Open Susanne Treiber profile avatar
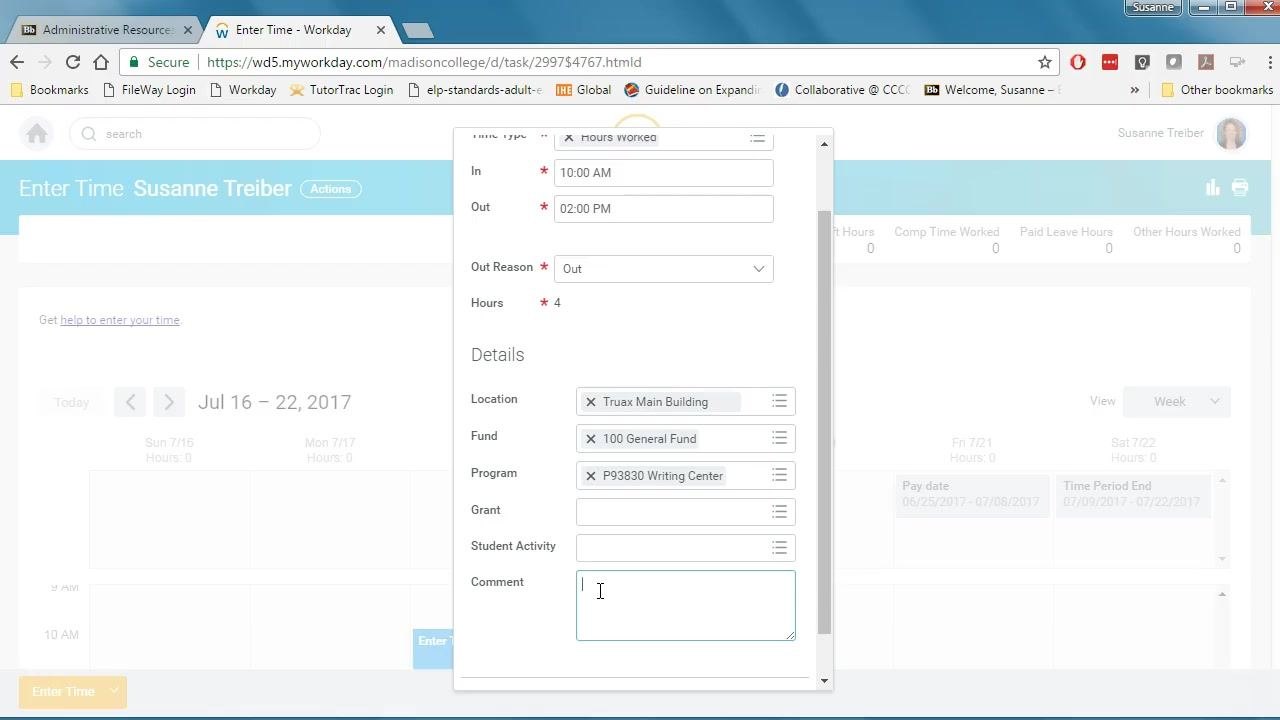The width and height of the screenshot is (1280, 720). (1231, 134)
